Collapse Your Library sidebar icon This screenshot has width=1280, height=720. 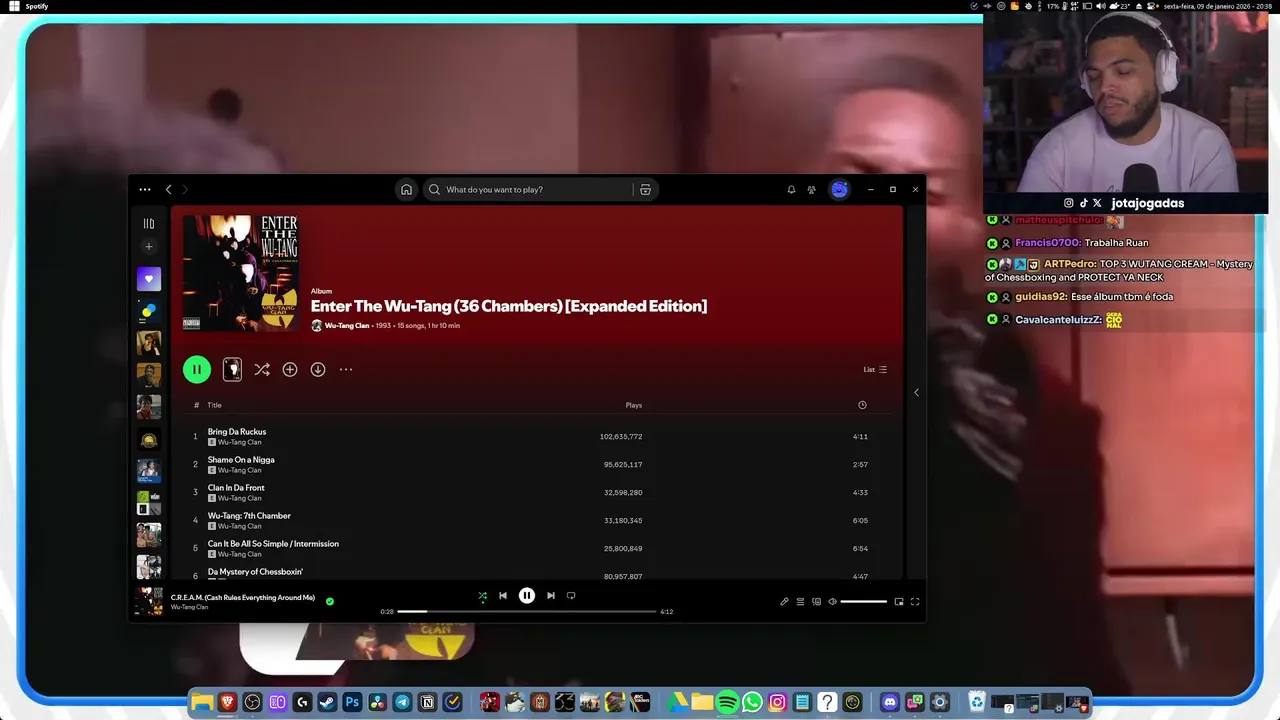[149, 224]
